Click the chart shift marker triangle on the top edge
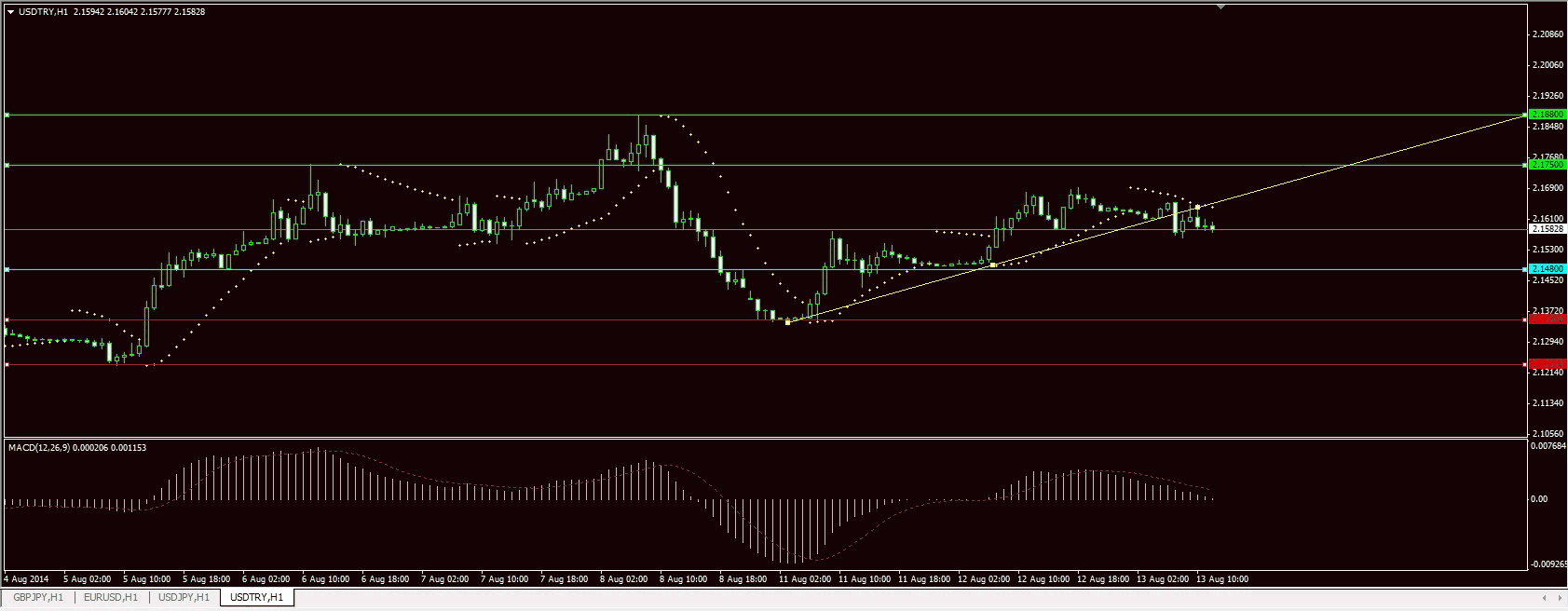The image size is (1568, 611). (x=1220, y=7)
